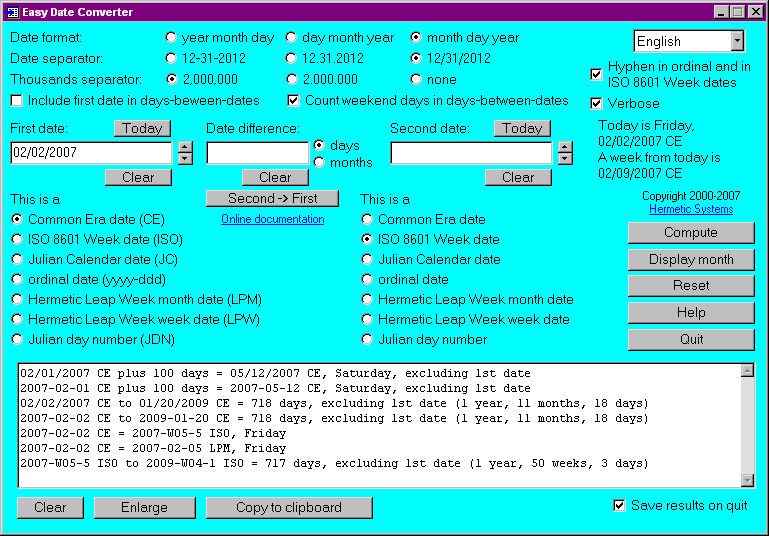Toggle 'Save results on quit' checkbox
Screen dimensions: 769x536
(619, 506)
